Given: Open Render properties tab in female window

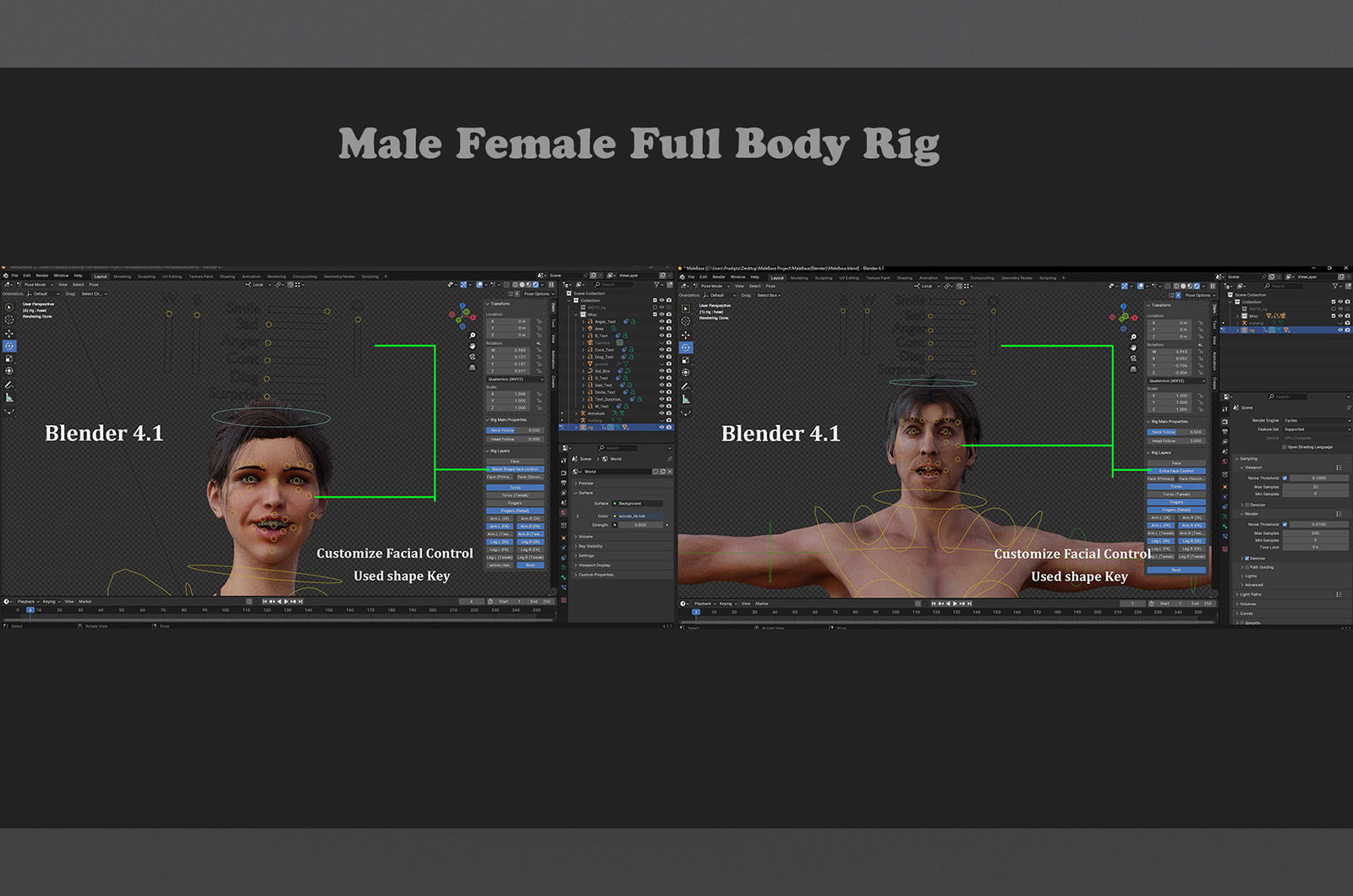Looking at the screenshot, I should pos(563,473).
